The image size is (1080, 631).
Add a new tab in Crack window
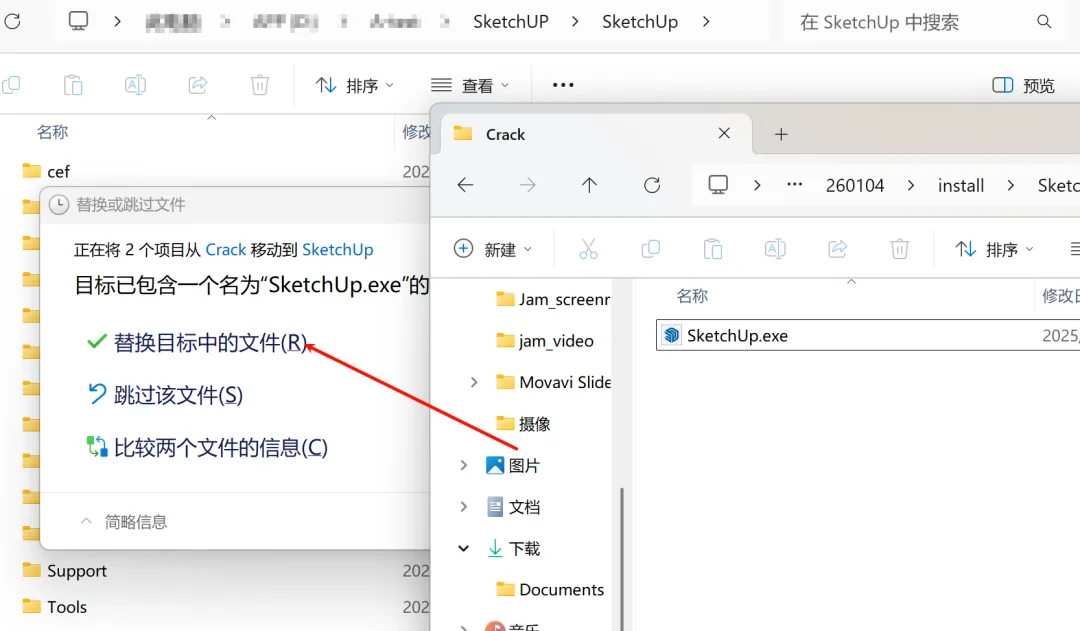(780, 134)
